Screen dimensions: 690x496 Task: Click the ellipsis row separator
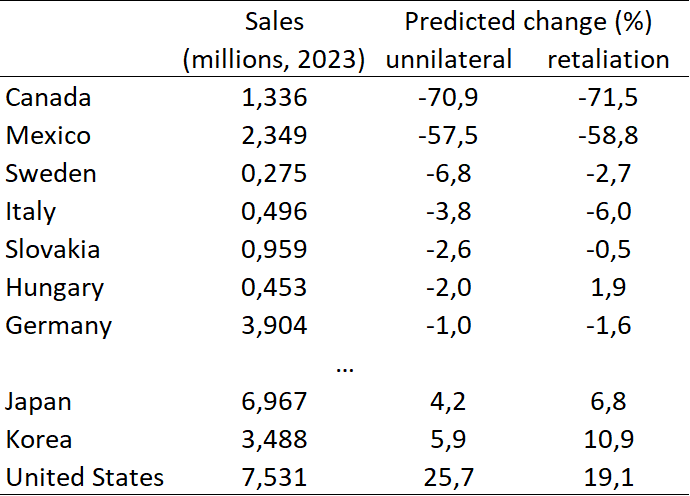[345, 365]
